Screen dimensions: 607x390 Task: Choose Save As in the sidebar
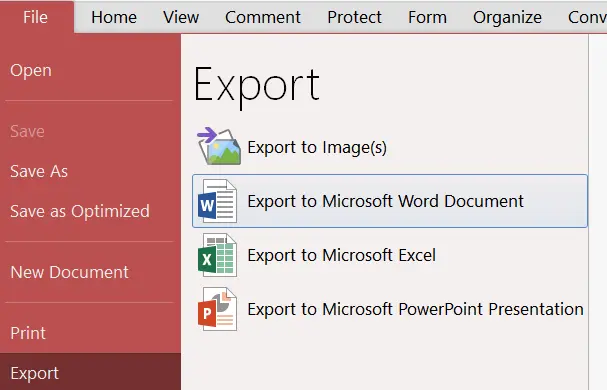(x=39, y=171)
